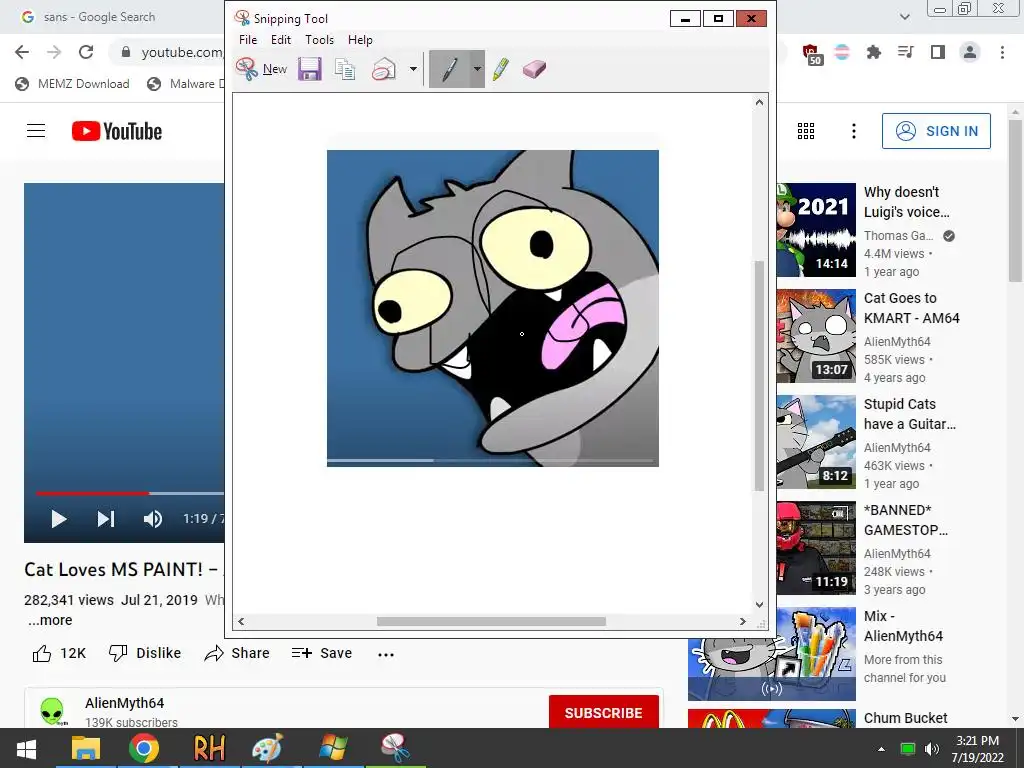
Task: Go back in Chrome browser
Action: (x=22, y=52)
